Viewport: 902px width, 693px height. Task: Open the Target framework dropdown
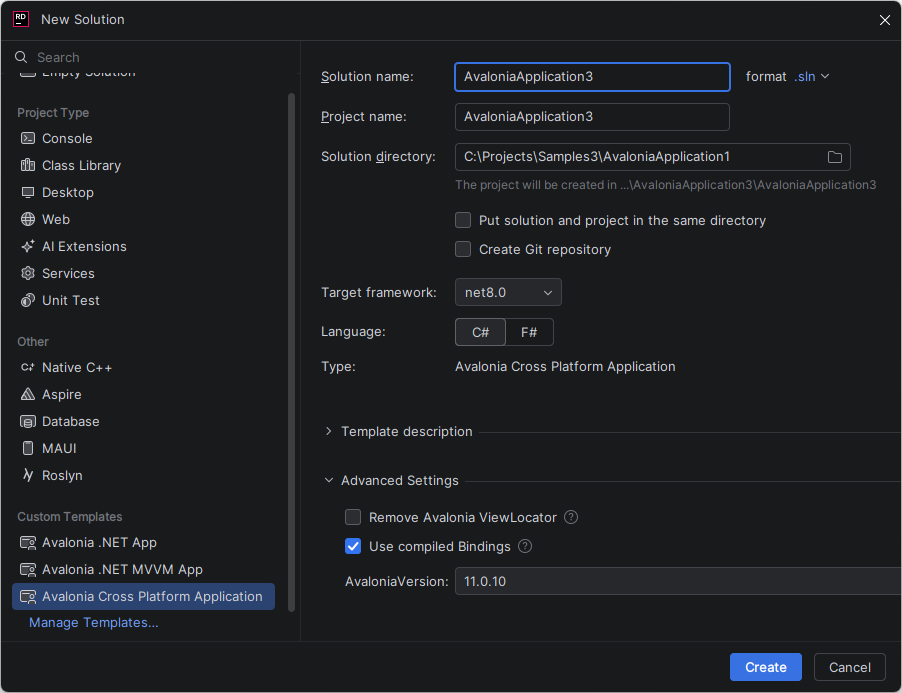pyautogui.click(x=508, y=292)
